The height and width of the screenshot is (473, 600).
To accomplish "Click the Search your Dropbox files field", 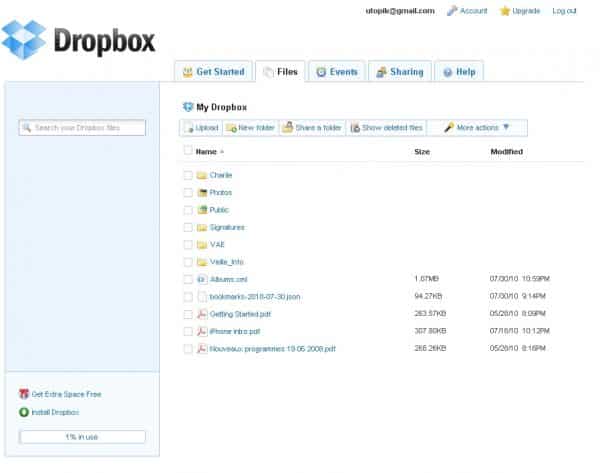I will tap(82, 127).
